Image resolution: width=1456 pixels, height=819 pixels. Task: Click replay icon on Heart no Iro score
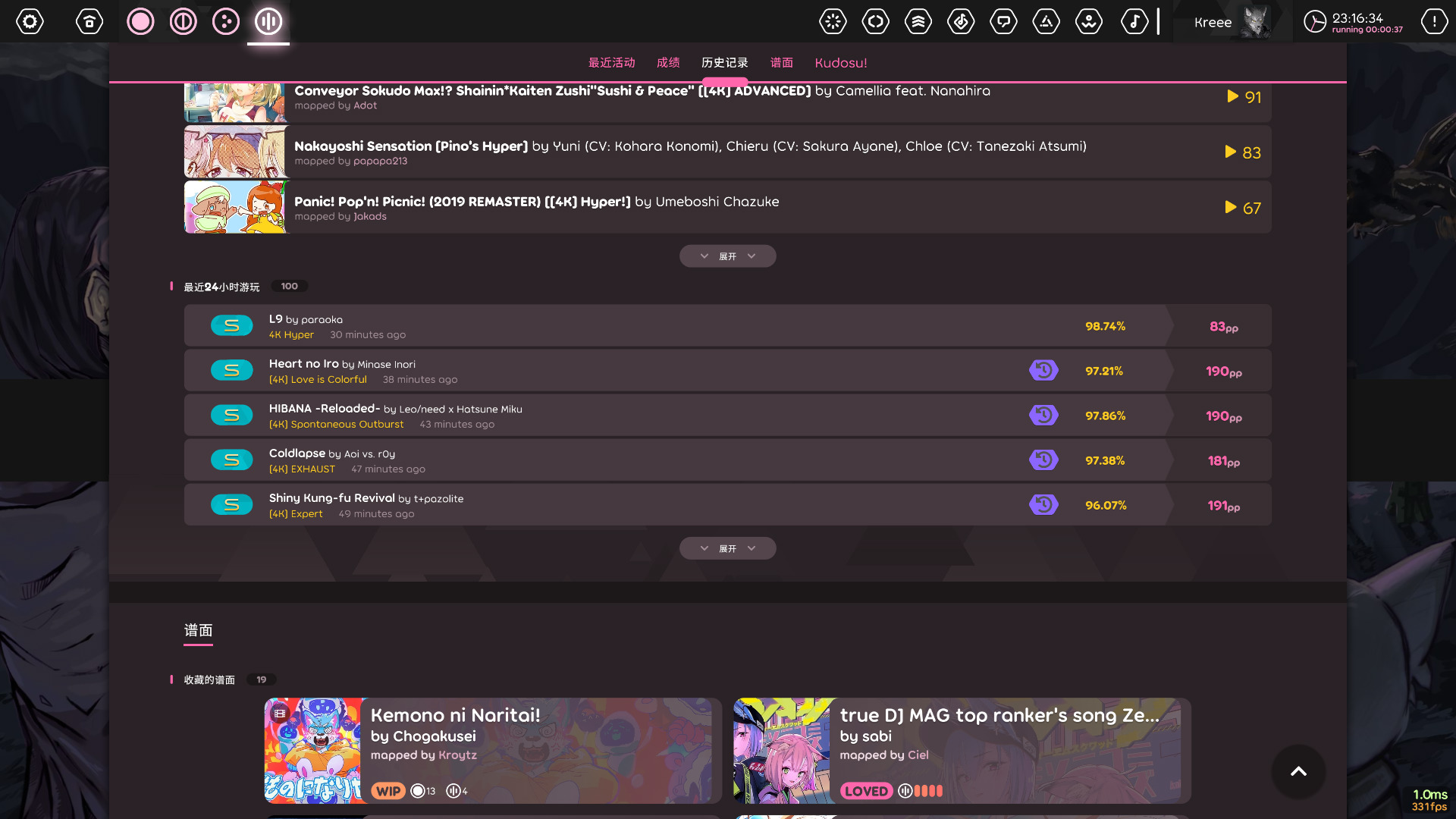(x=1043, y=370)
